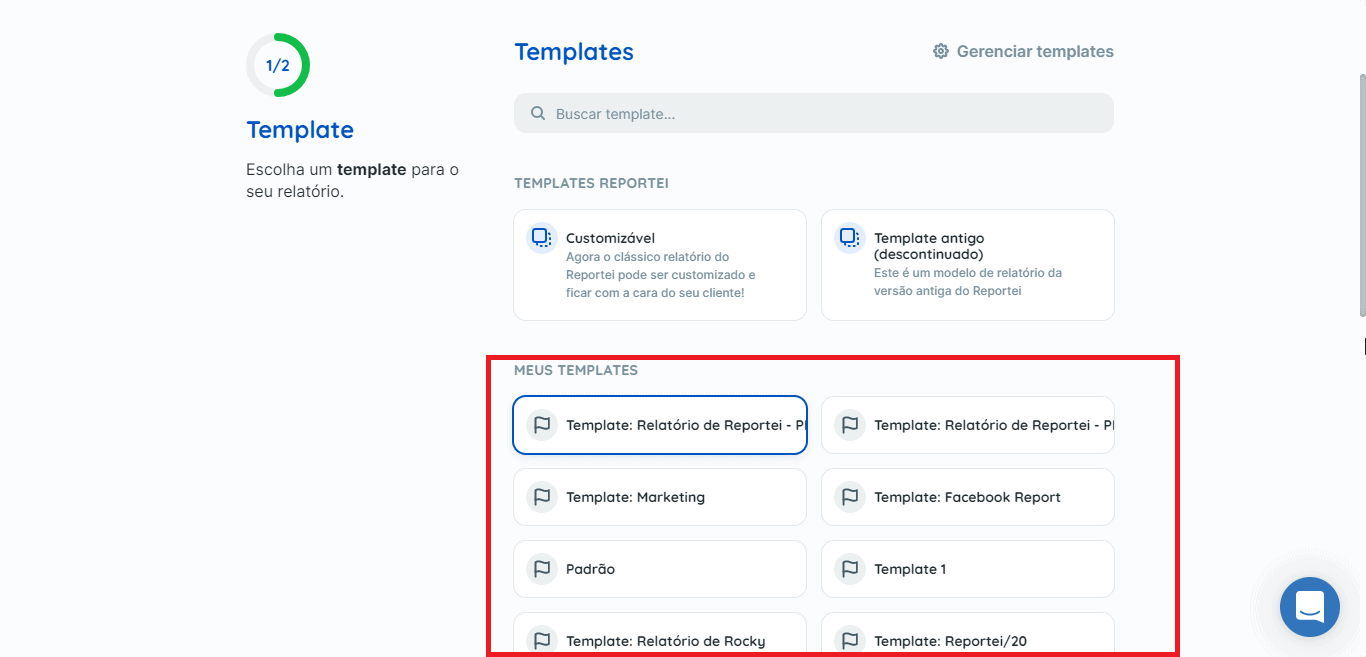Select the Padrão template
Screen dimensions: 1366x657
(x=659, y=568)
